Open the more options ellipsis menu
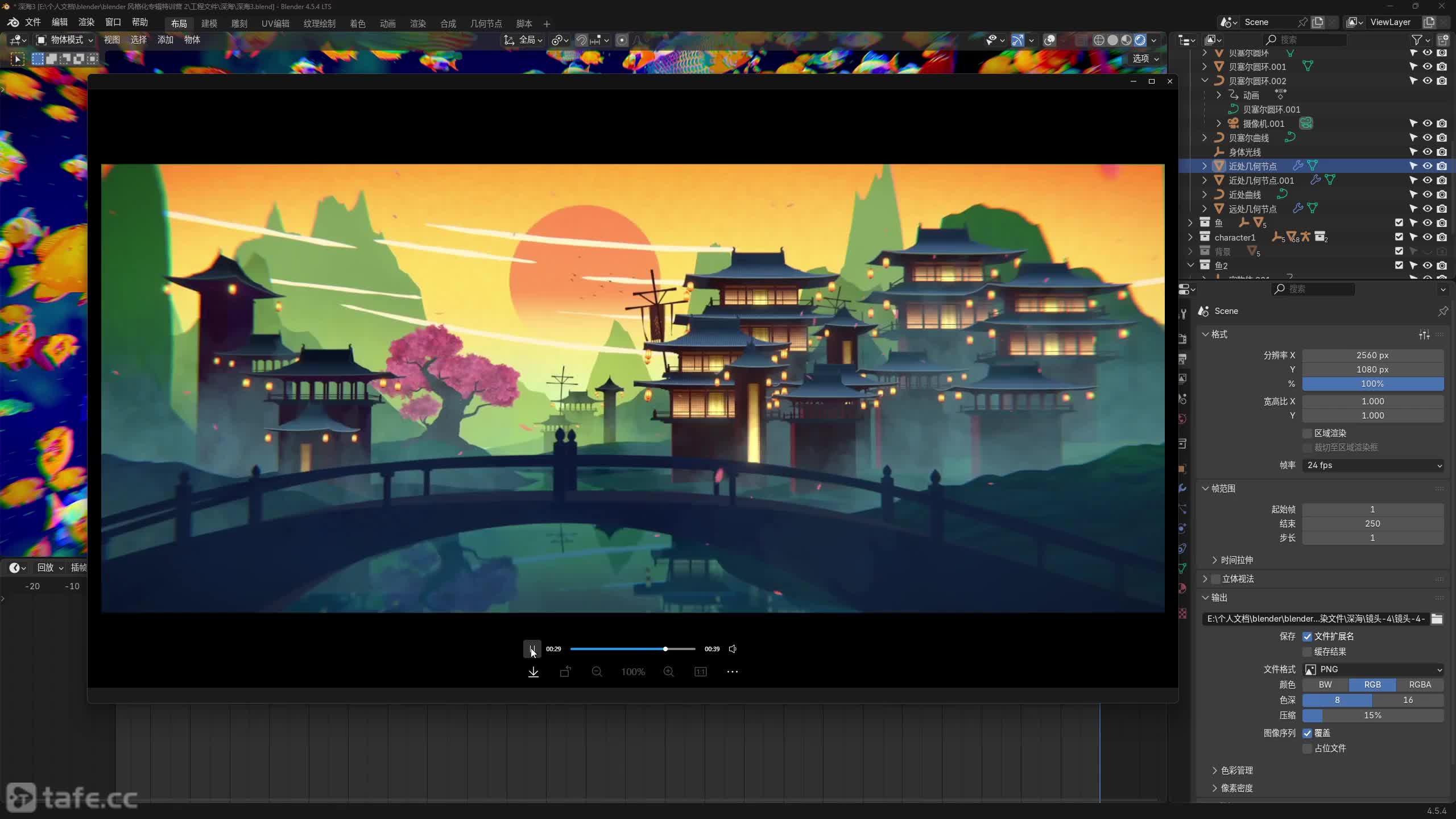The height and width of the screenshot is (819, 1456). [732, 672]
